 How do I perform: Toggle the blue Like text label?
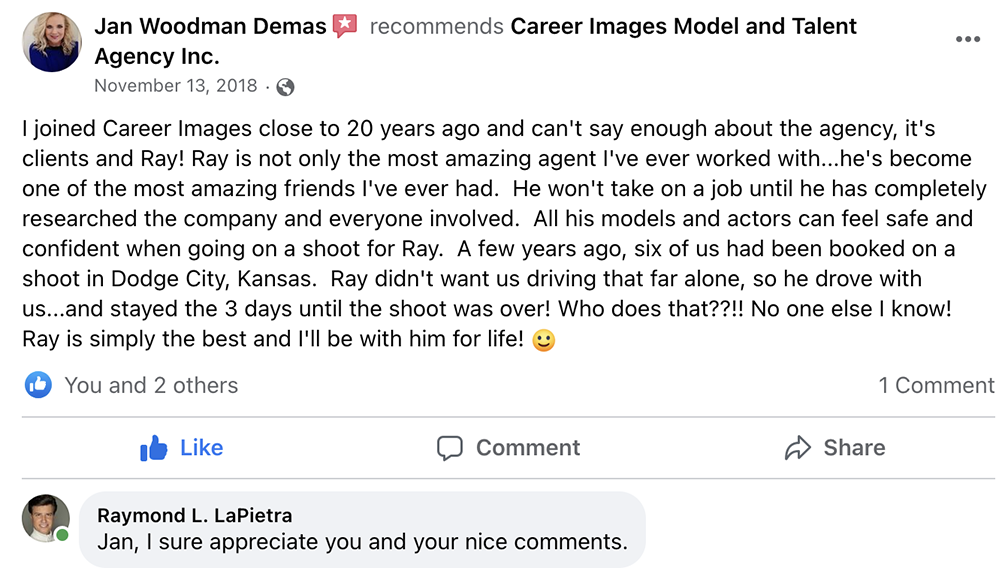[201, 448]
